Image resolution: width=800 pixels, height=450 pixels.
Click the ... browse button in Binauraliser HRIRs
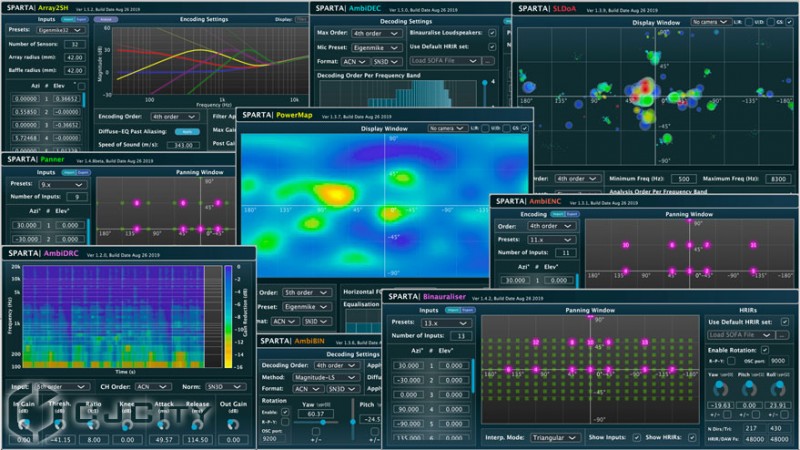coord(783,335)
